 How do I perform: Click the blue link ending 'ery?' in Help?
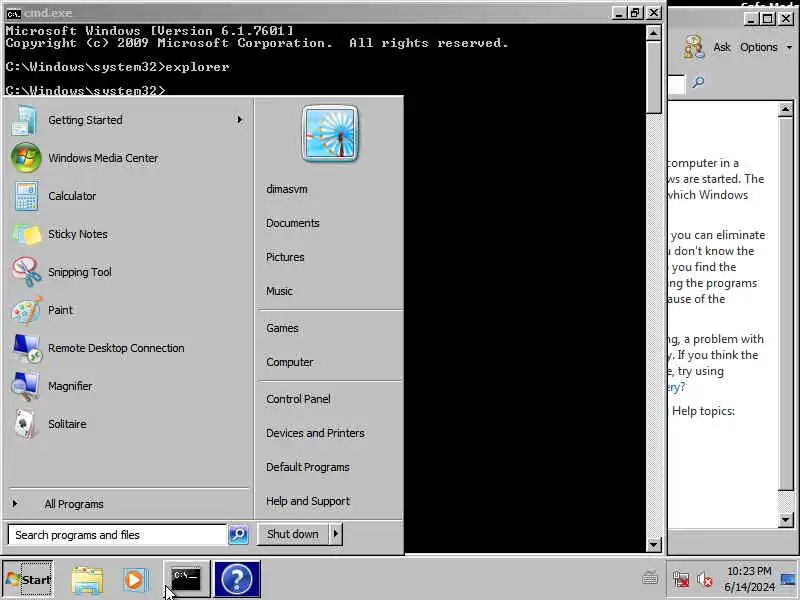click(677, 387)
